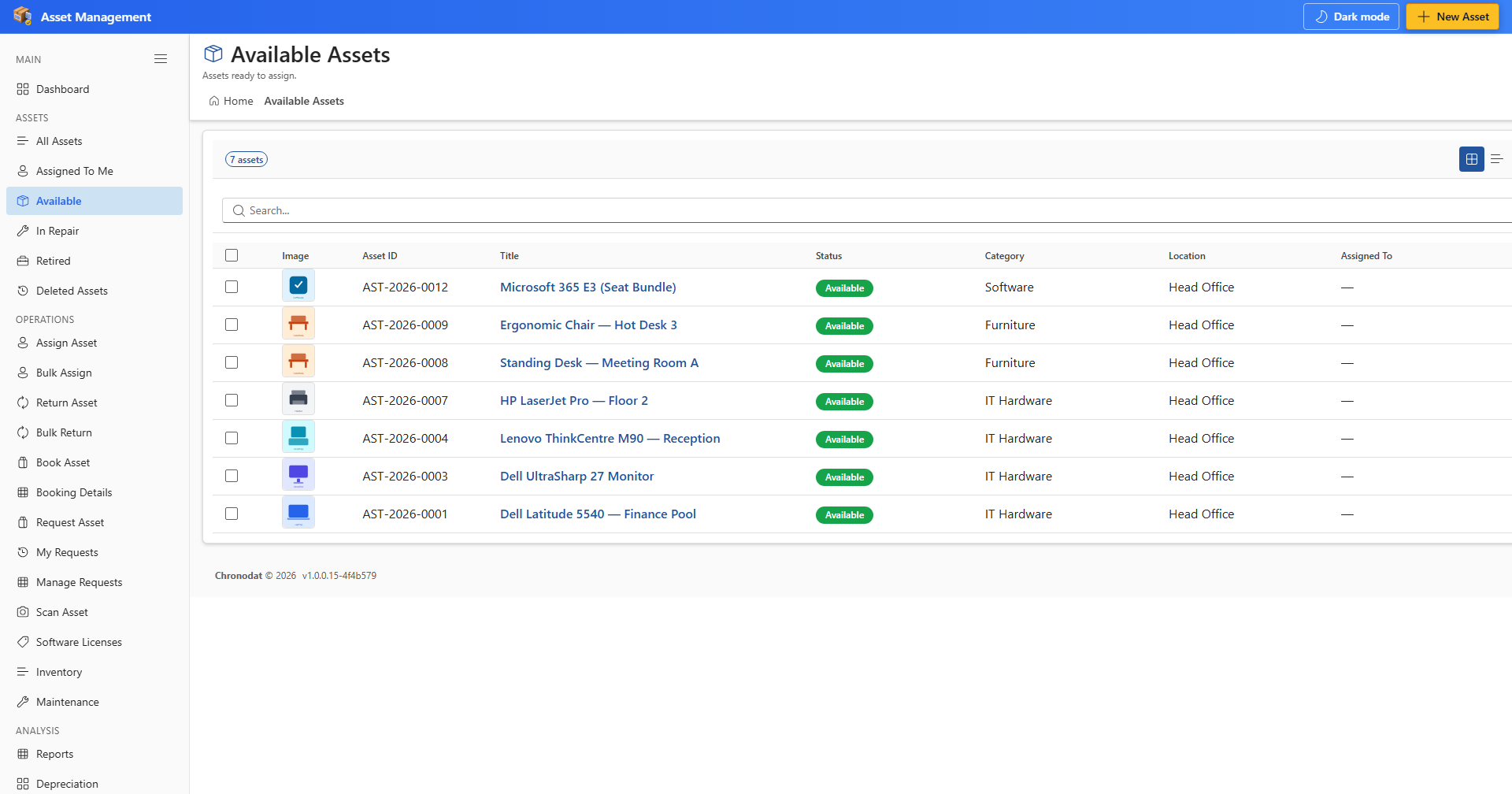
Task: Open Microsoft 365 E3 (Seat Bundle) link
Action: (x=587, y=287)
